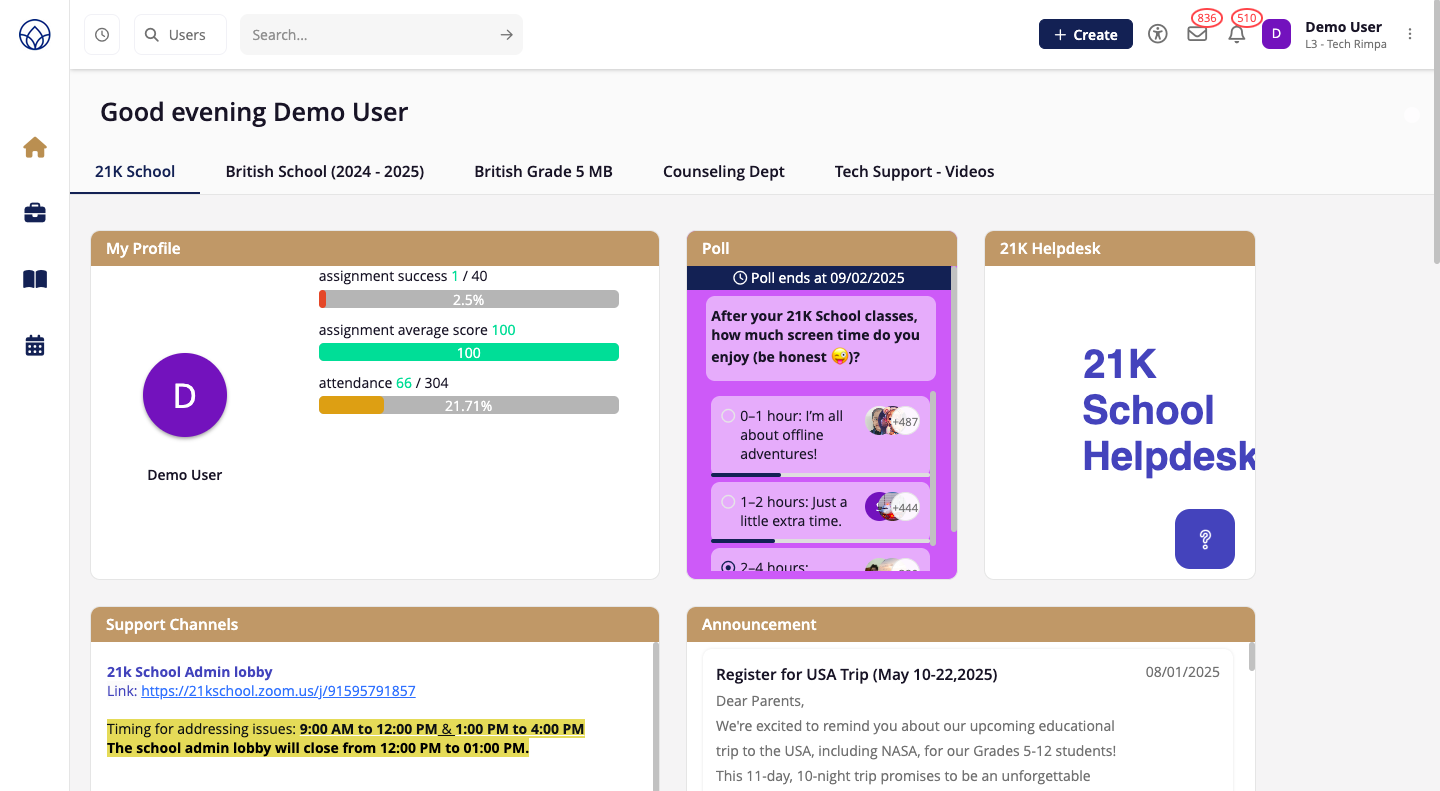This screenshot has width=1440, height=791.
Task: Switch to the Counseling Dept tab
Action: [x=723, y=171]
